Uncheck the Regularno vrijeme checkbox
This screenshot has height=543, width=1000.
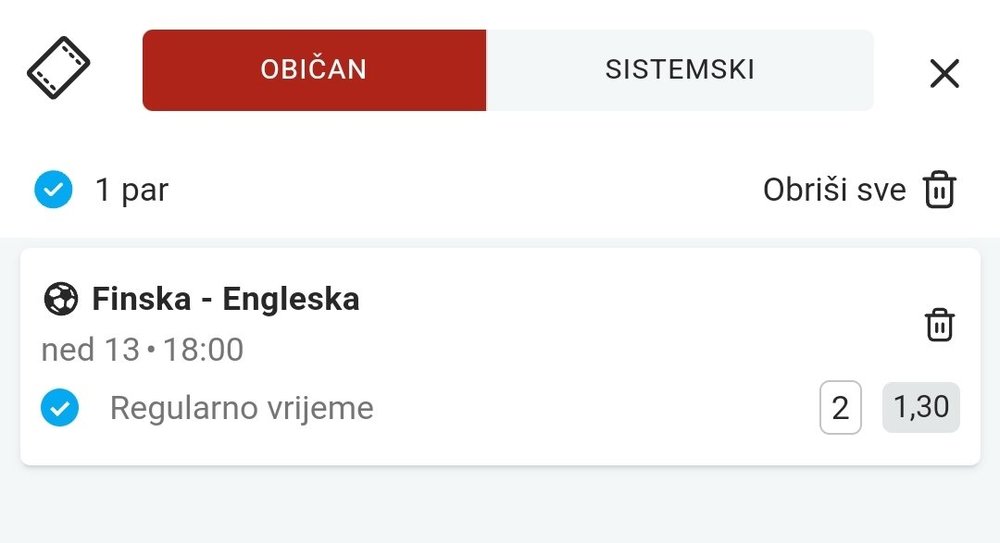click(60, 408)
